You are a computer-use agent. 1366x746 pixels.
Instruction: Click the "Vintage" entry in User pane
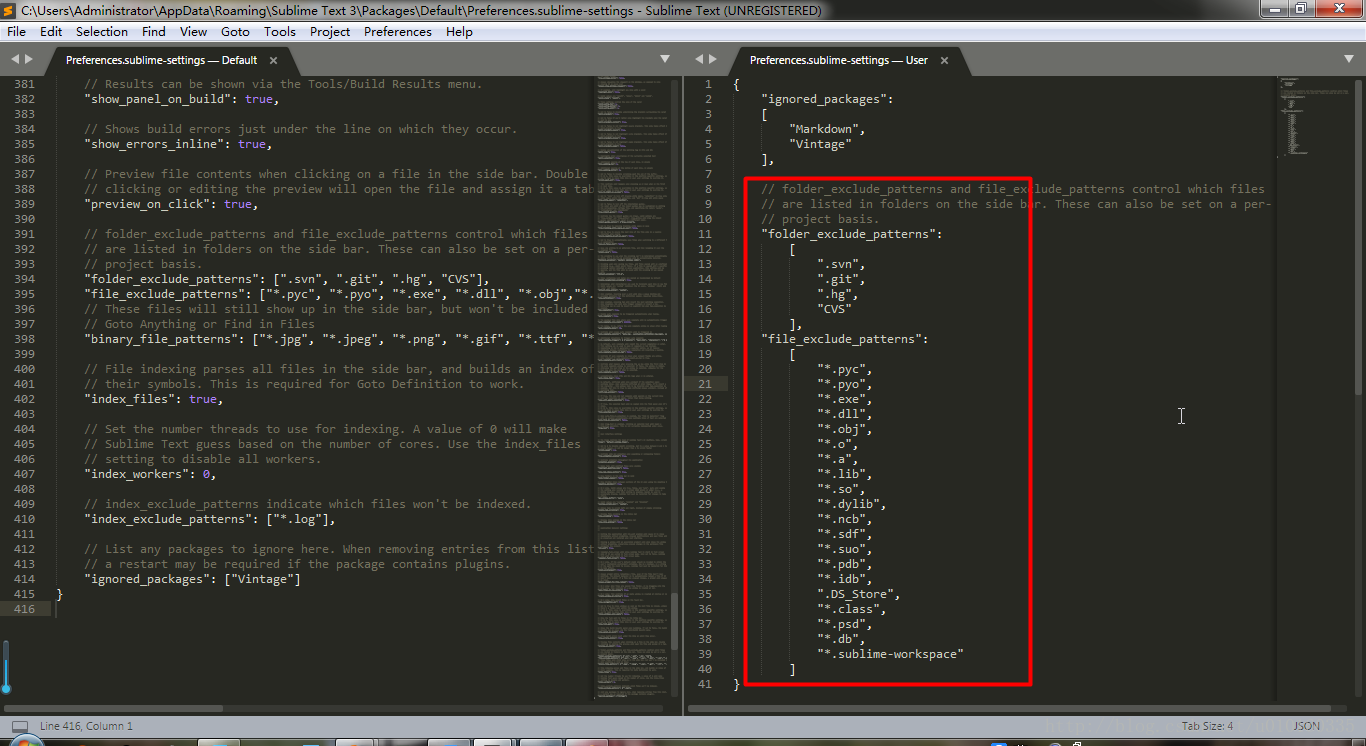coord(820,144)
